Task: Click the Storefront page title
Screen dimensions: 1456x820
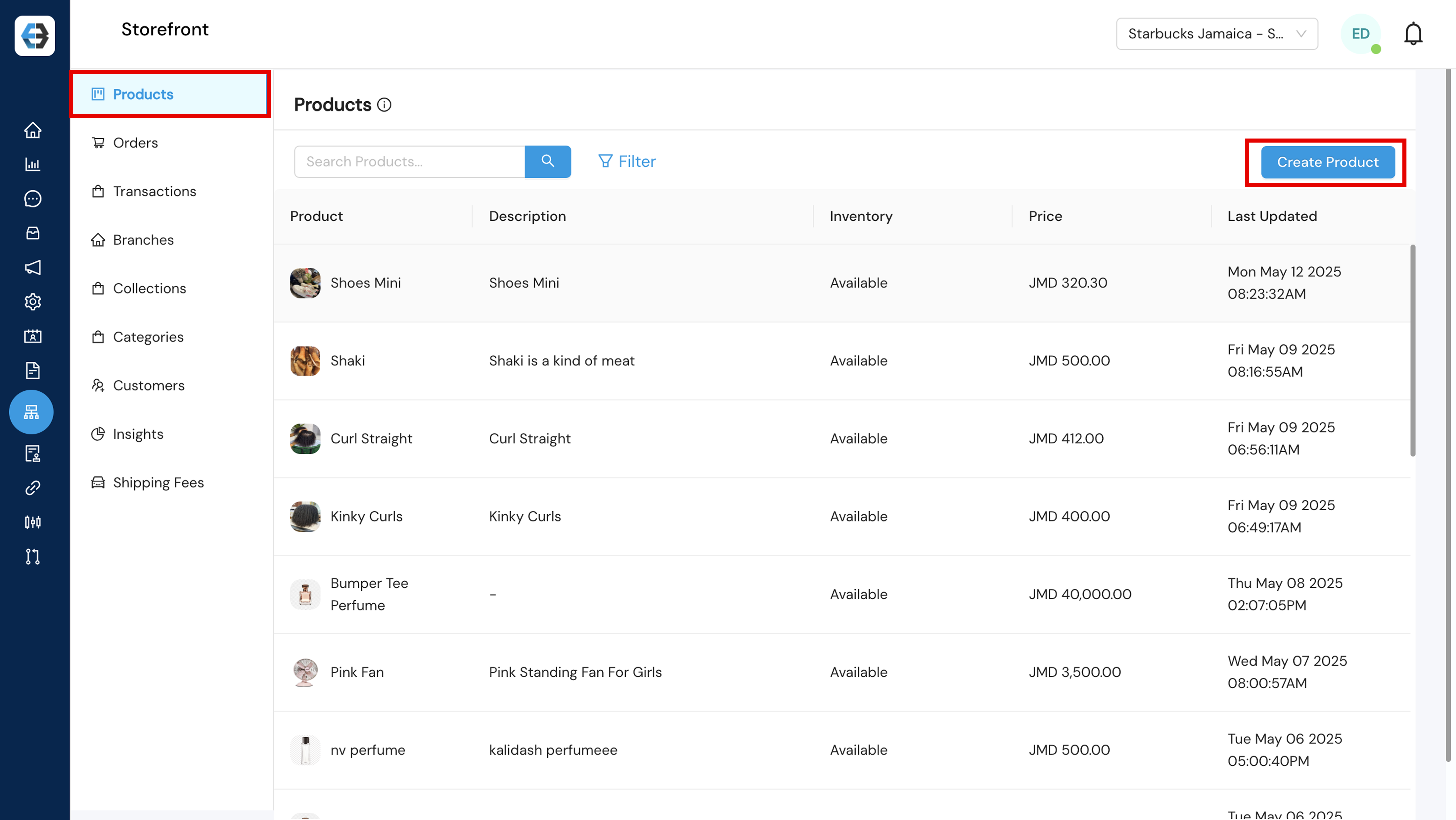Action: pos(165,29)
